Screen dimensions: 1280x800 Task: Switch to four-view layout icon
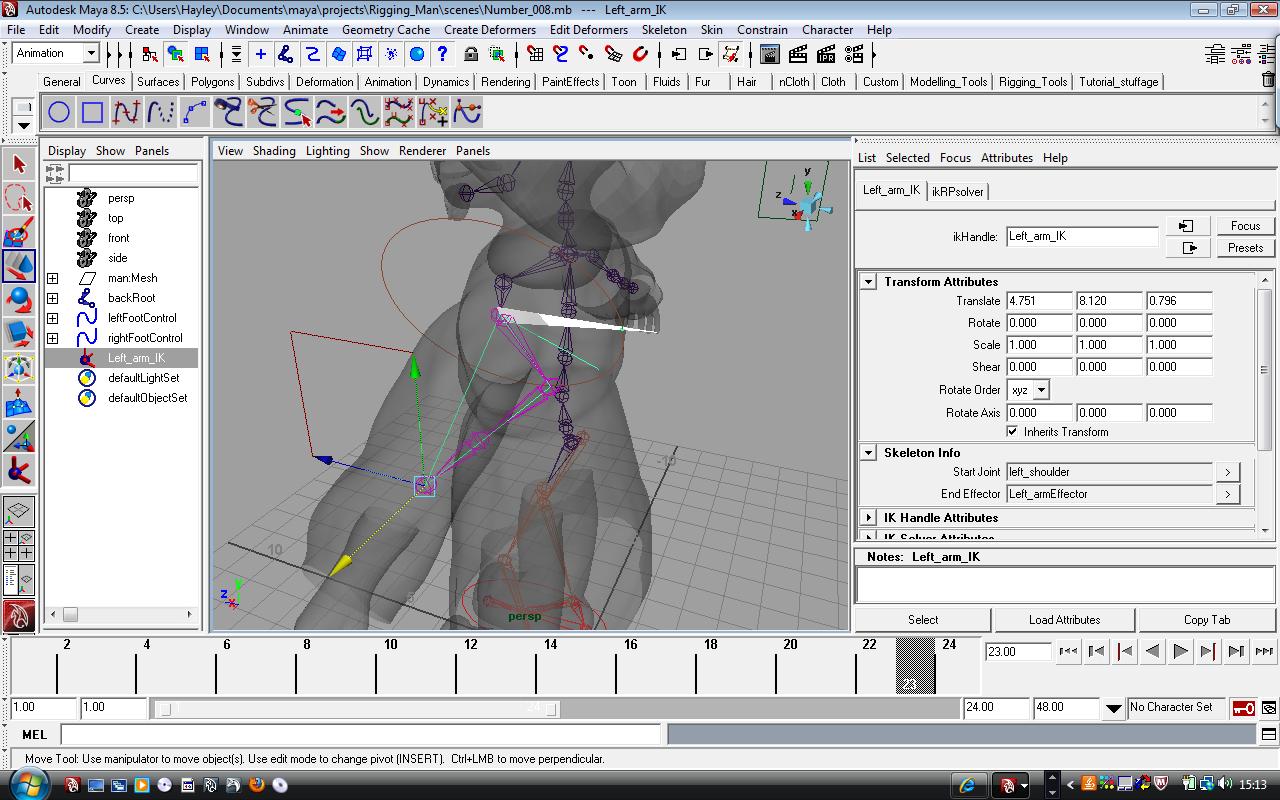[x=19, y=545]
